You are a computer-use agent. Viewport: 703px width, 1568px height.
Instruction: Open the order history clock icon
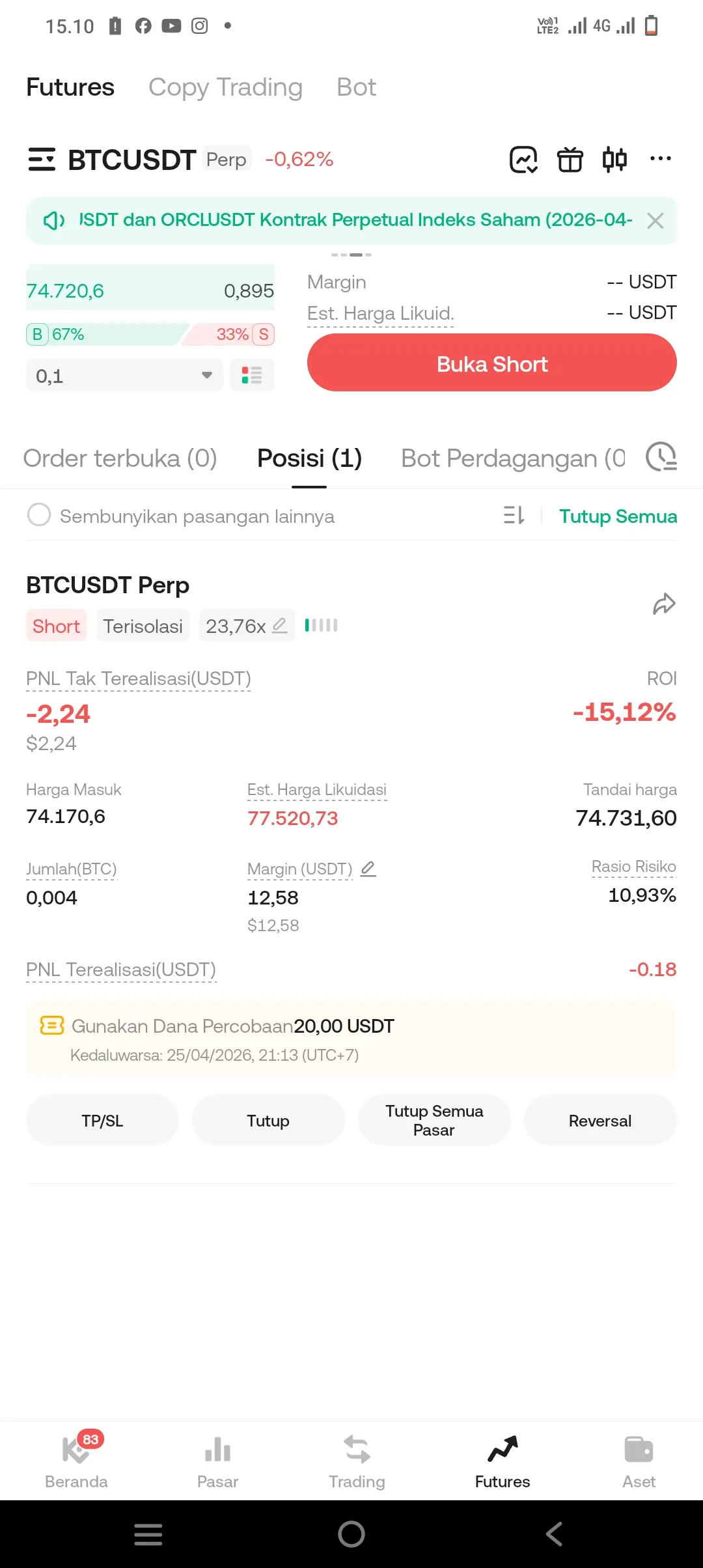click(x=661, y=456)
